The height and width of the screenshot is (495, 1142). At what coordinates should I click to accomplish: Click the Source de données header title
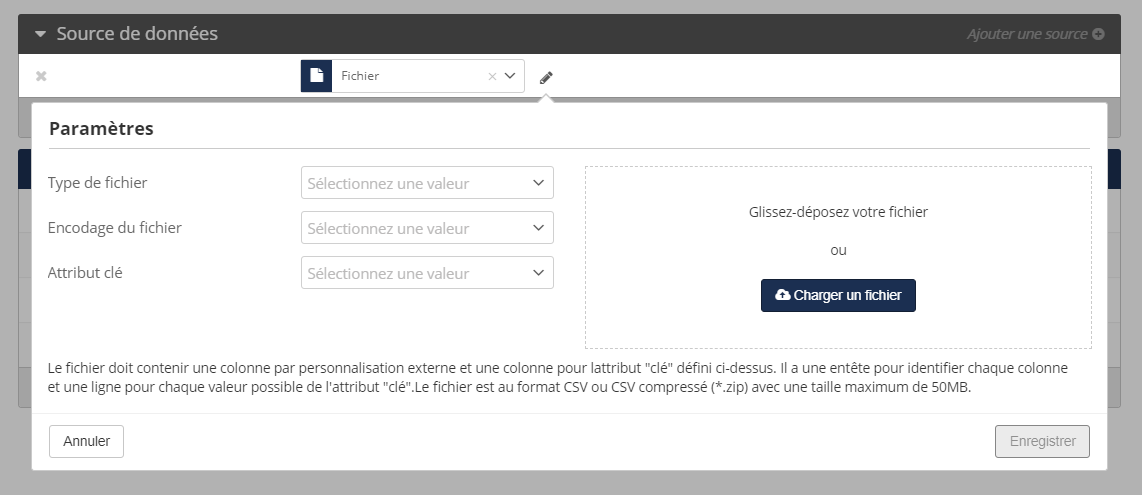(x=137, y=34)
